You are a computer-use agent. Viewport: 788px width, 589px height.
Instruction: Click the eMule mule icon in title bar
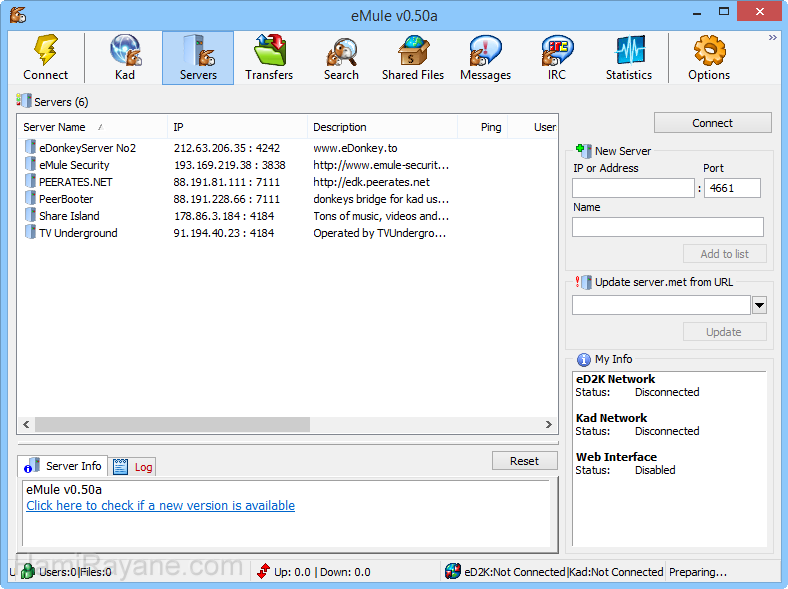pos(18,15)
